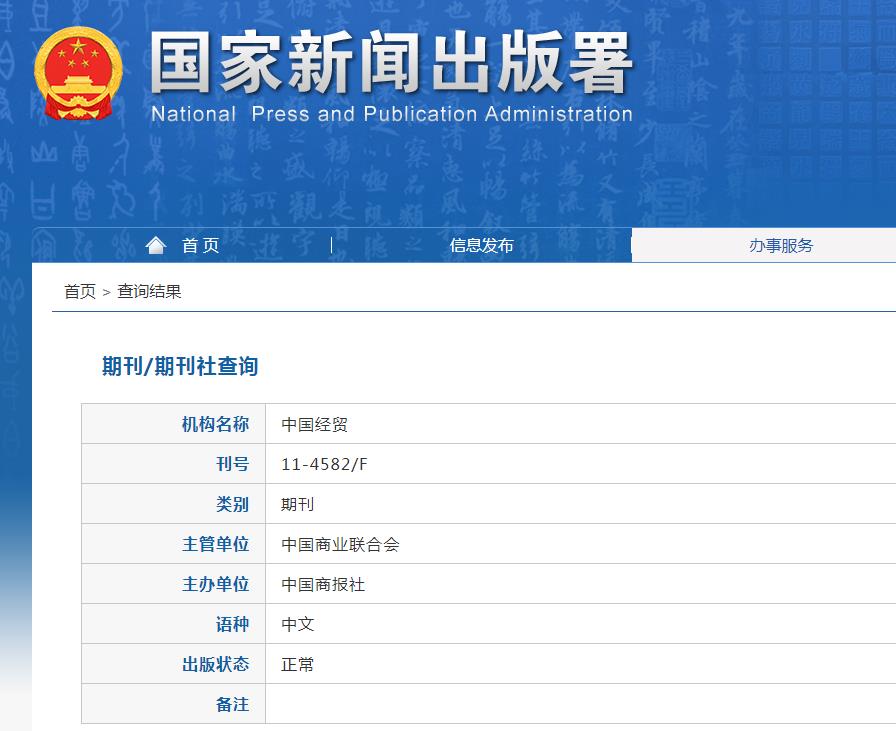
Task: Go to 首页 via the breadcrumb link
Action: 80,292
